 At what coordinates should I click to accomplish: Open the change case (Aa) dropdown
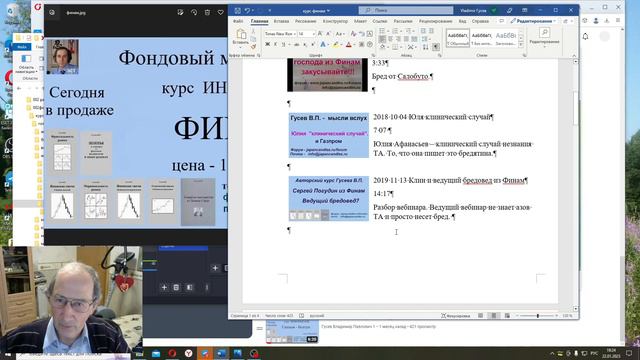(340, 33)
